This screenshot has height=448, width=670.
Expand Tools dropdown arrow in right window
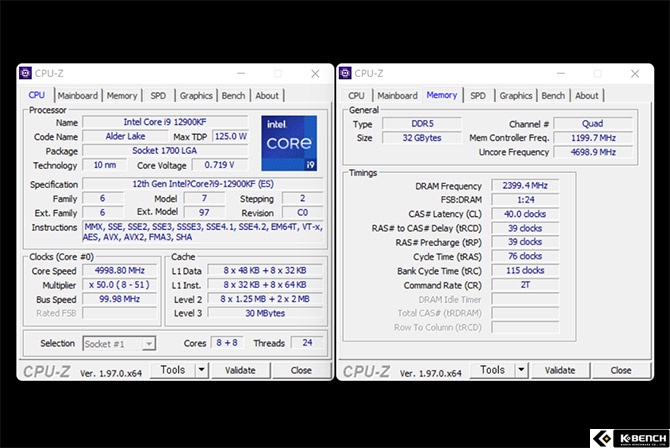521,370
